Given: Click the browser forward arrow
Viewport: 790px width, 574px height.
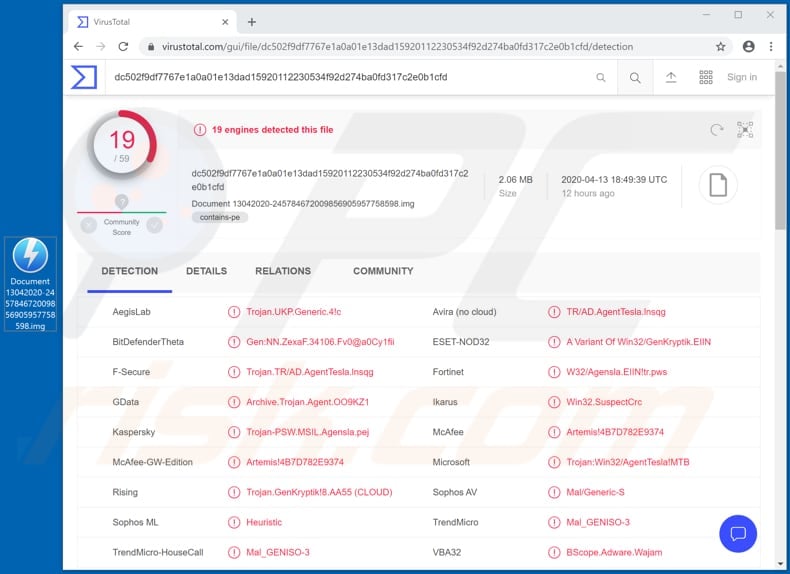Looking at the screenshot, I should point(101,46).
